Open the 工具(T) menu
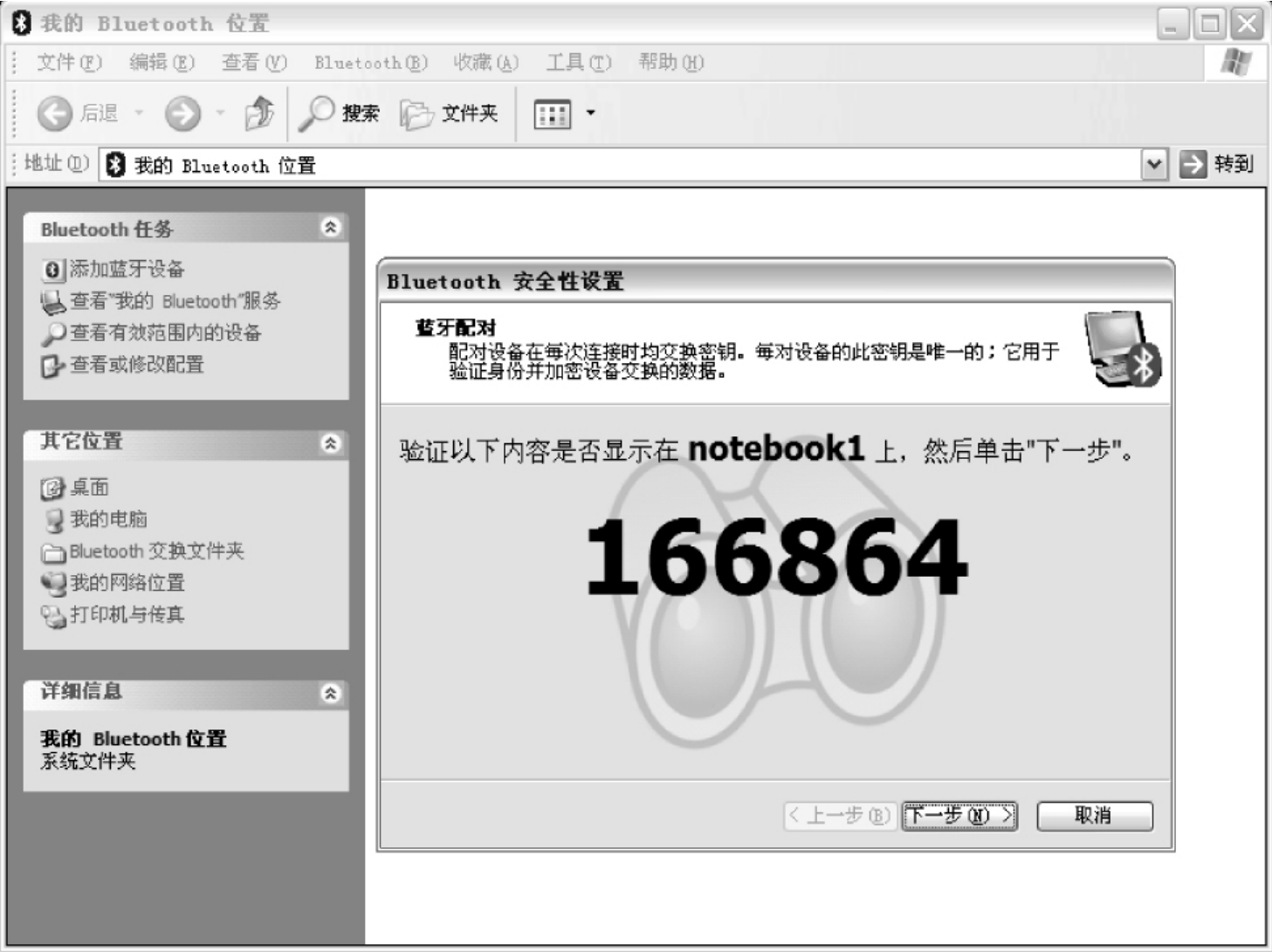Image resolution: width=1272 pixels, height=952 pixels. coord(578,63)
